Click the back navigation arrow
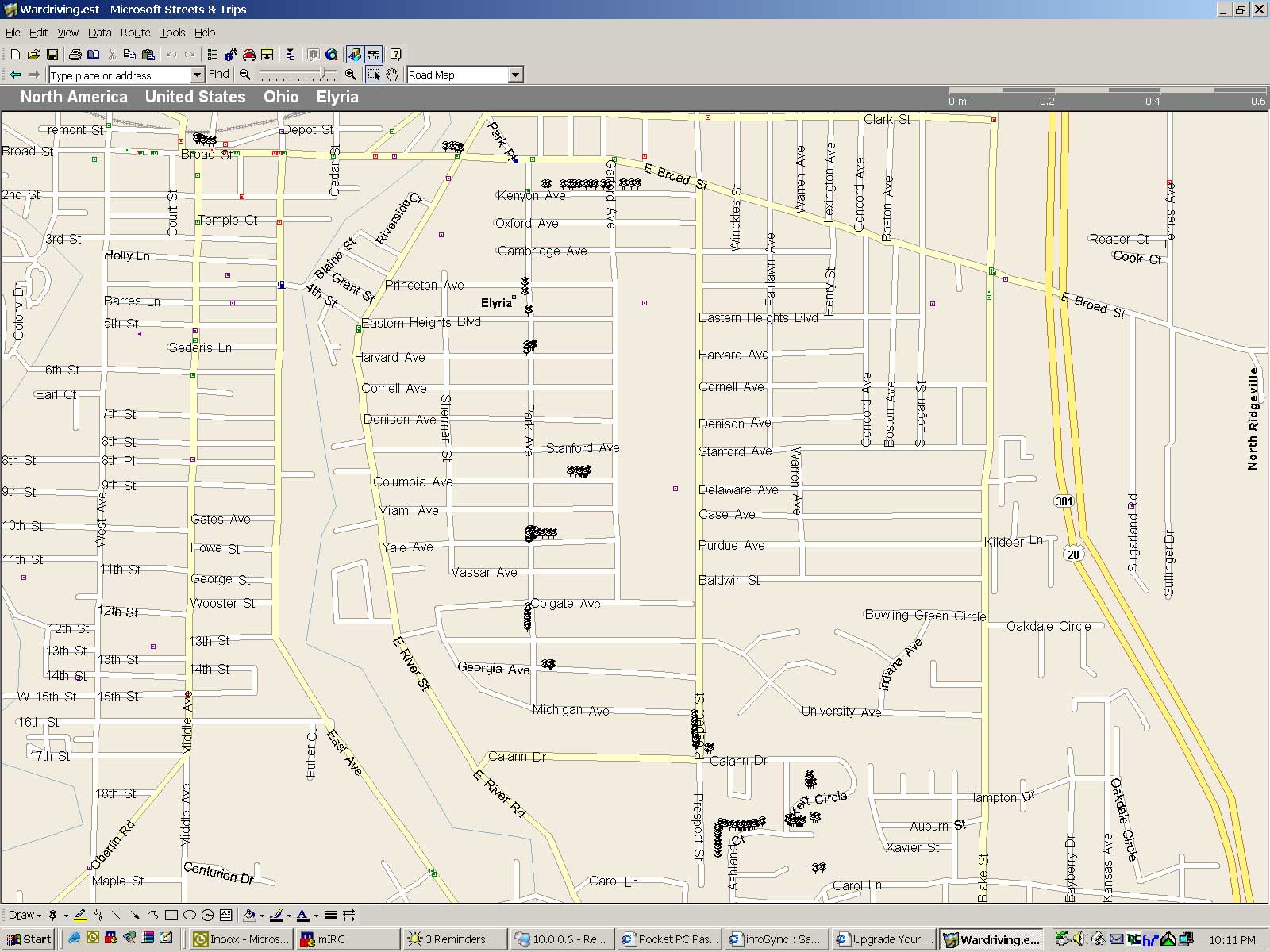Image resolution: width=1270 pixels, height=952 pixels. pyautogui.click(x=15, y=75)
